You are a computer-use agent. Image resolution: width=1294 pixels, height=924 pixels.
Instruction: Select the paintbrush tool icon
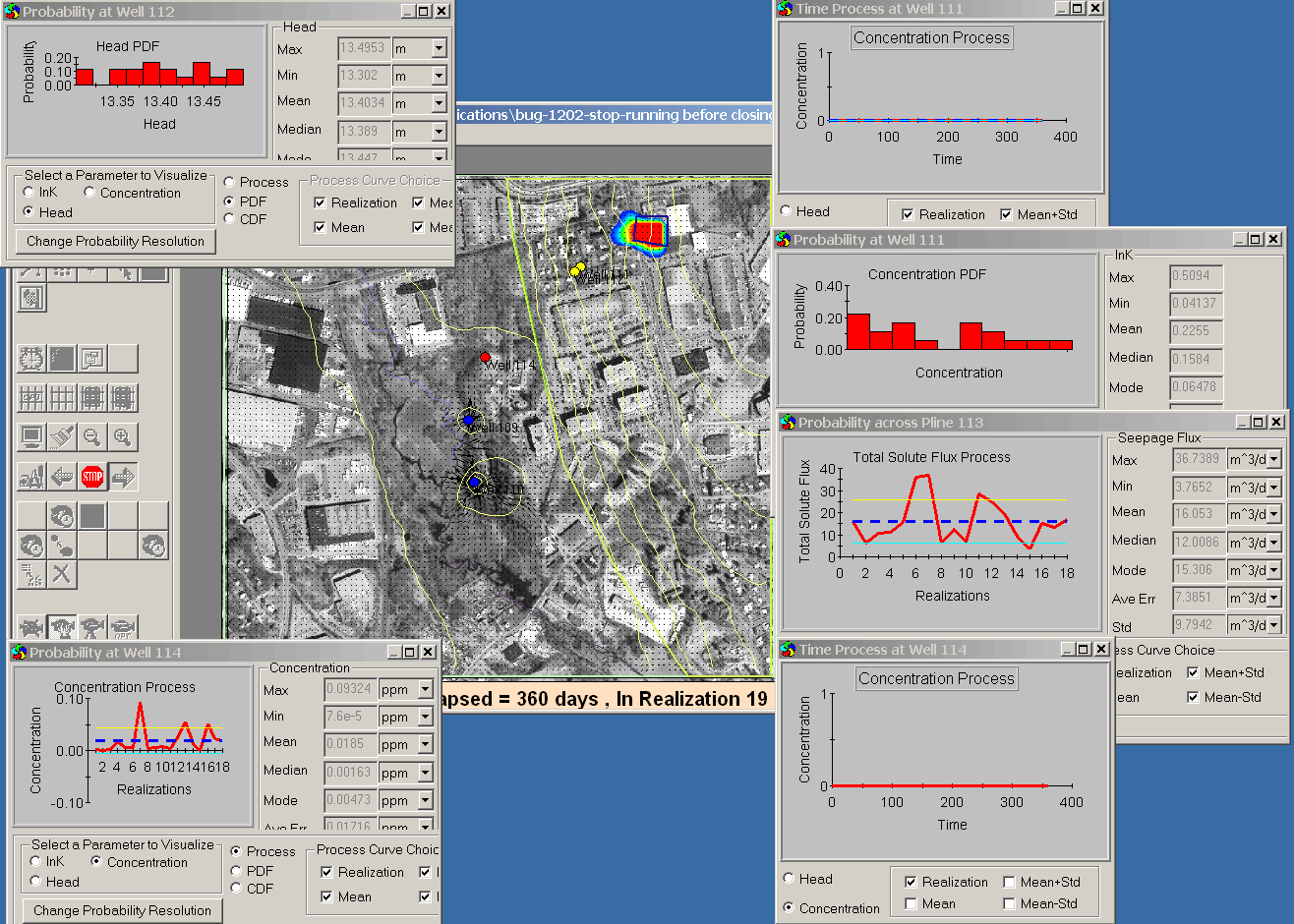[62, 437]
